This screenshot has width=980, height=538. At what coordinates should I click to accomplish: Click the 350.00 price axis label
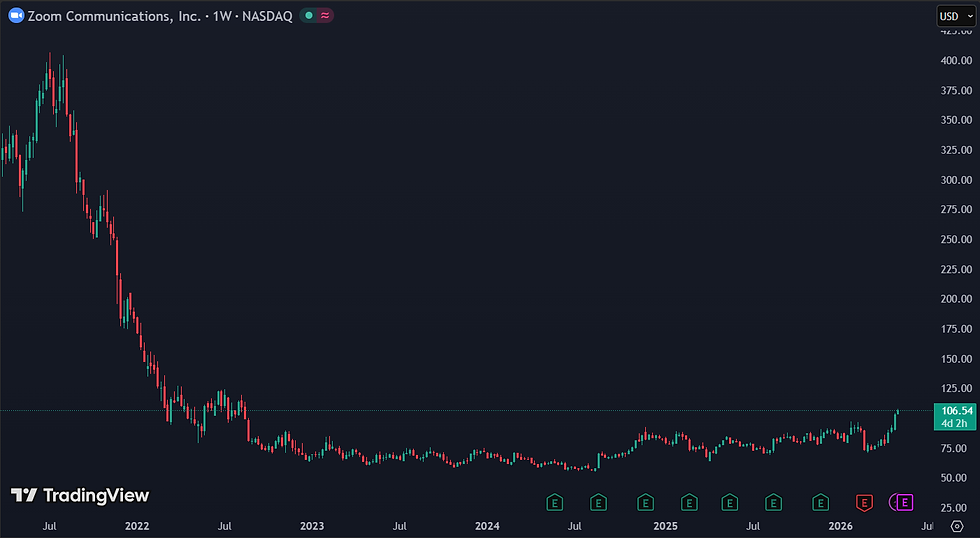956,120
